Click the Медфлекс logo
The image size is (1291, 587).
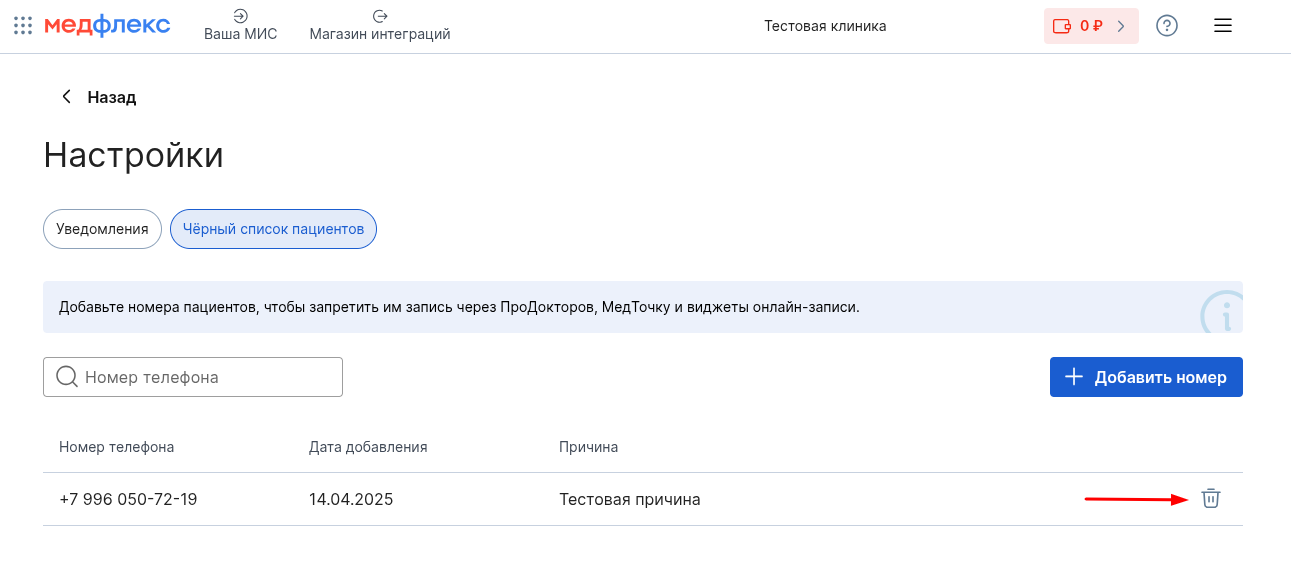tap(107, 26)
